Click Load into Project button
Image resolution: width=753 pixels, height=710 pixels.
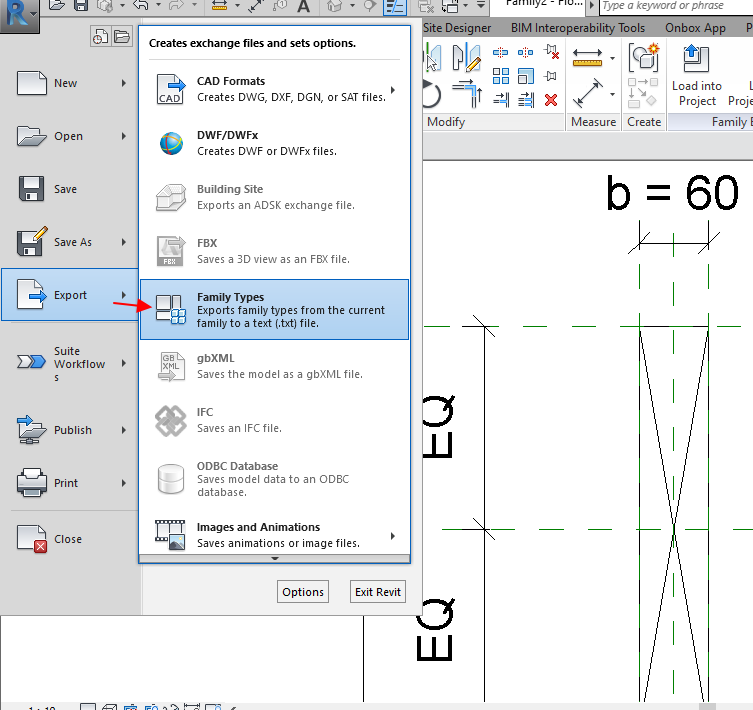[696, 75]
